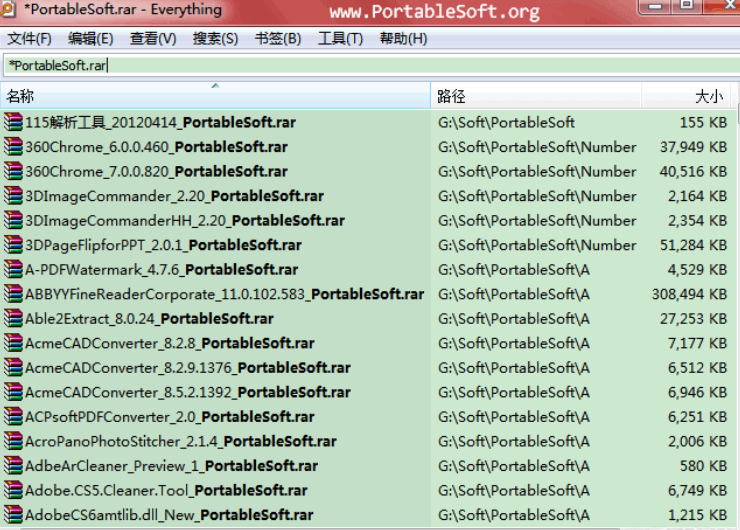Click the 37,949 KB size cell

coord(693,147)
